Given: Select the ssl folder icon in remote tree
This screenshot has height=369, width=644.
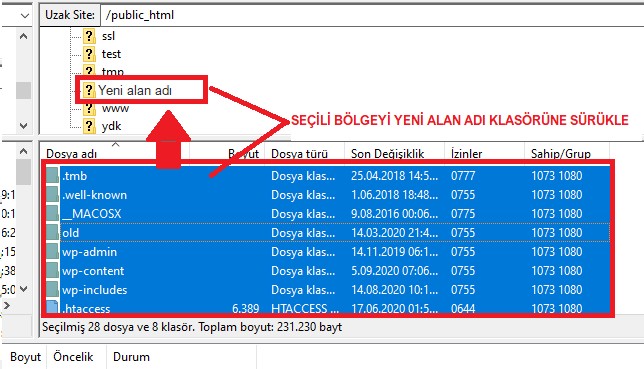Looking at the screenshot, I should pyautogui.click(x=89, y=36).
